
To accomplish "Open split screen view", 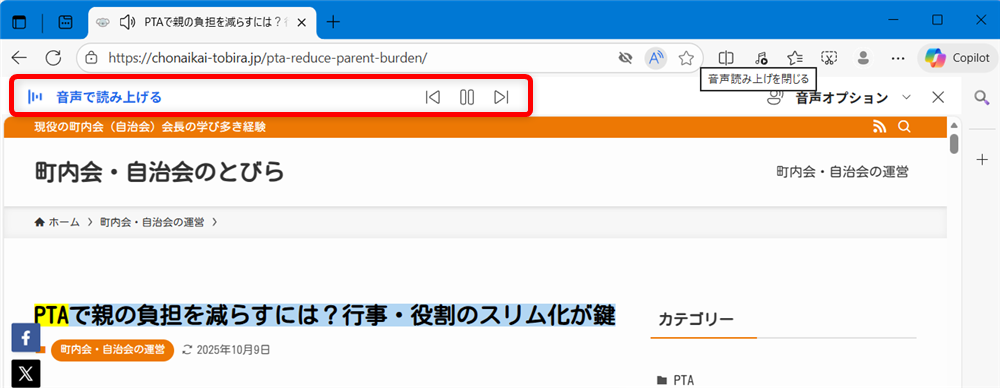I will 726,58.
